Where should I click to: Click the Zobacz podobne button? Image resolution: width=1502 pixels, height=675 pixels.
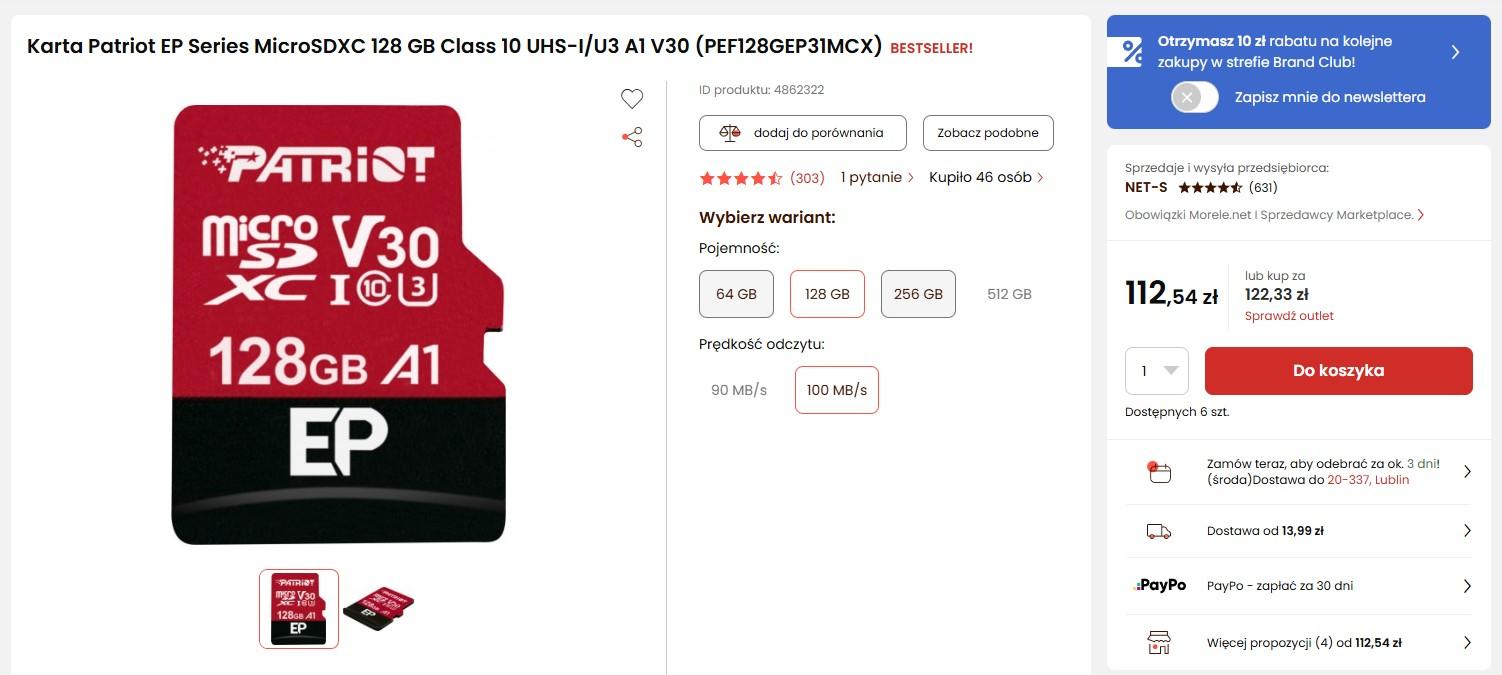tap(988, 133)
